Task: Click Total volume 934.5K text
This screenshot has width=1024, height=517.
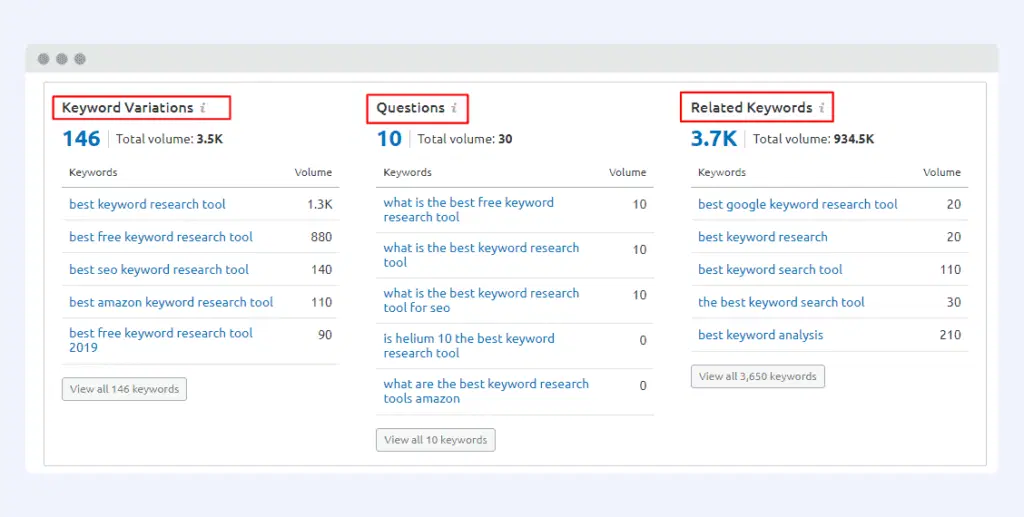Action: pos(813,139)
